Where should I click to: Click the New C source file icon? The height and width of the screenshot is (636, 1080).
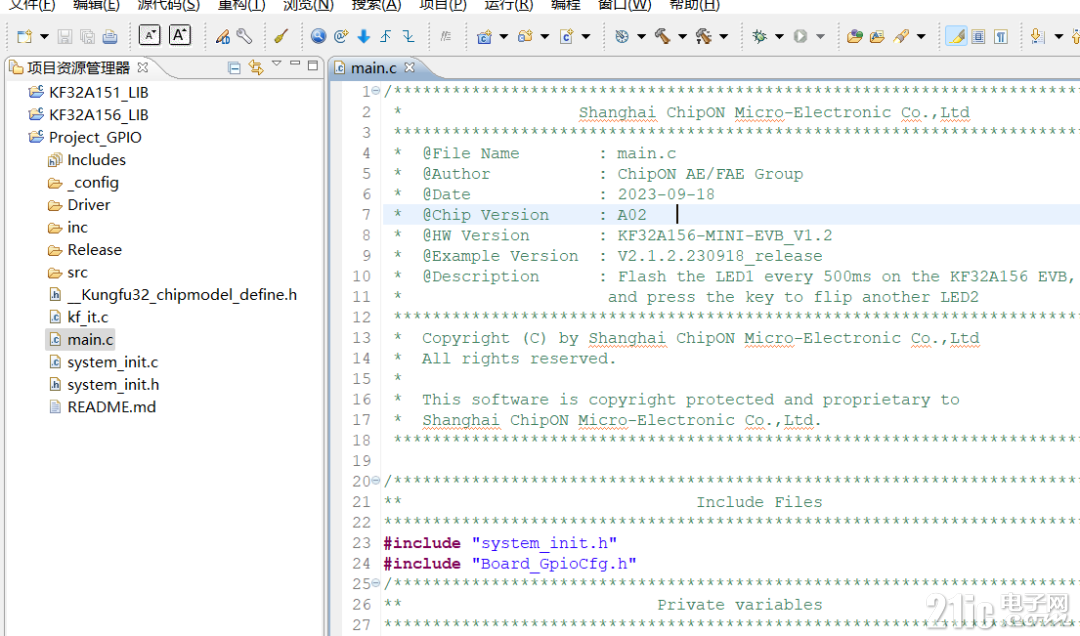tap(567, 37)
